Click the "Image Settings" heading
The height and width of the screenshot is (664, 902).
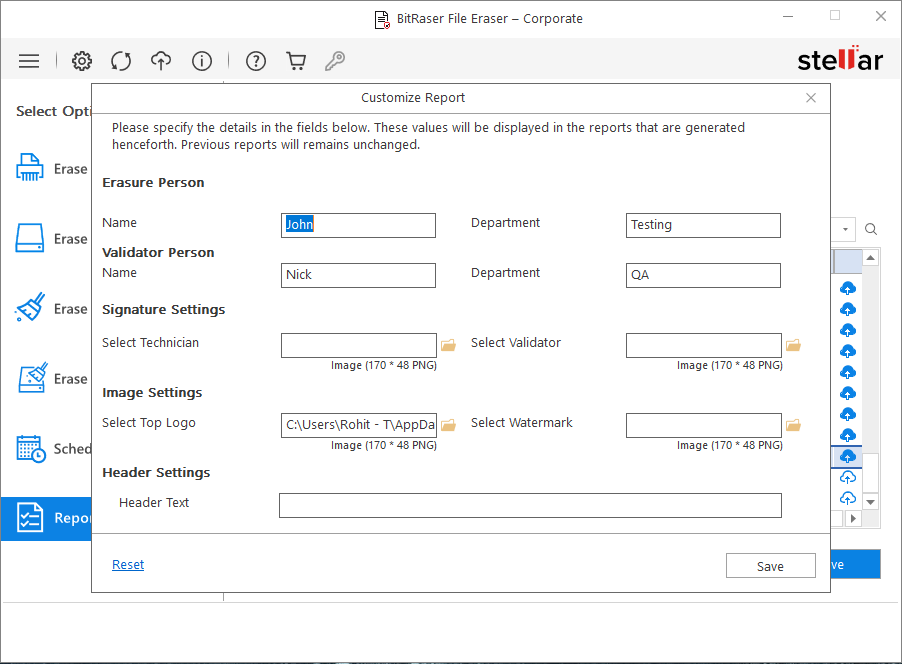[152, 392]
